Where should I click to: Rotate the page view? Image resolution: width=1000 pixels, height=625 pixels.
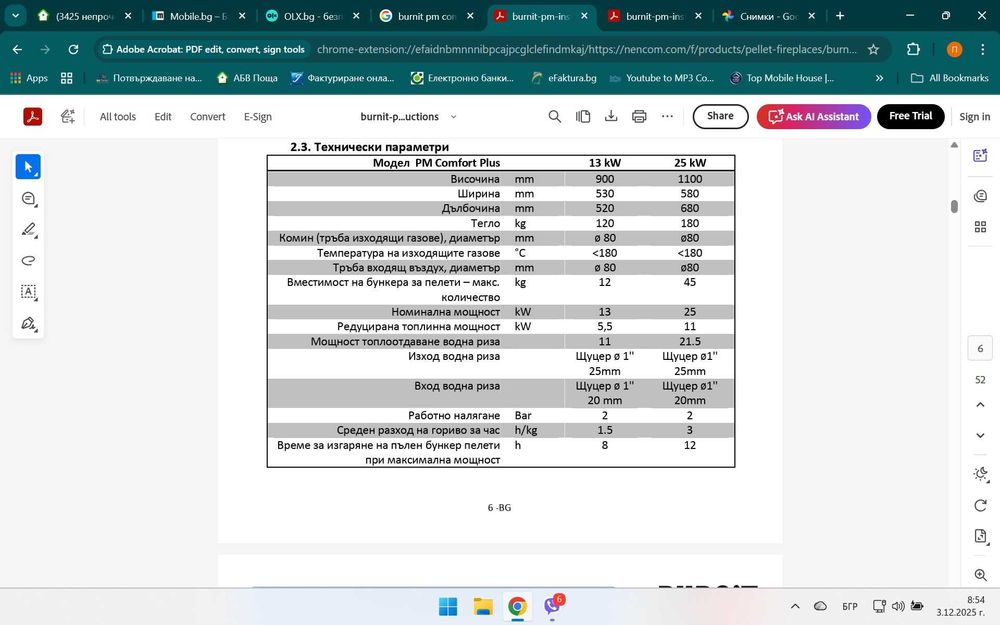(980, 505)
